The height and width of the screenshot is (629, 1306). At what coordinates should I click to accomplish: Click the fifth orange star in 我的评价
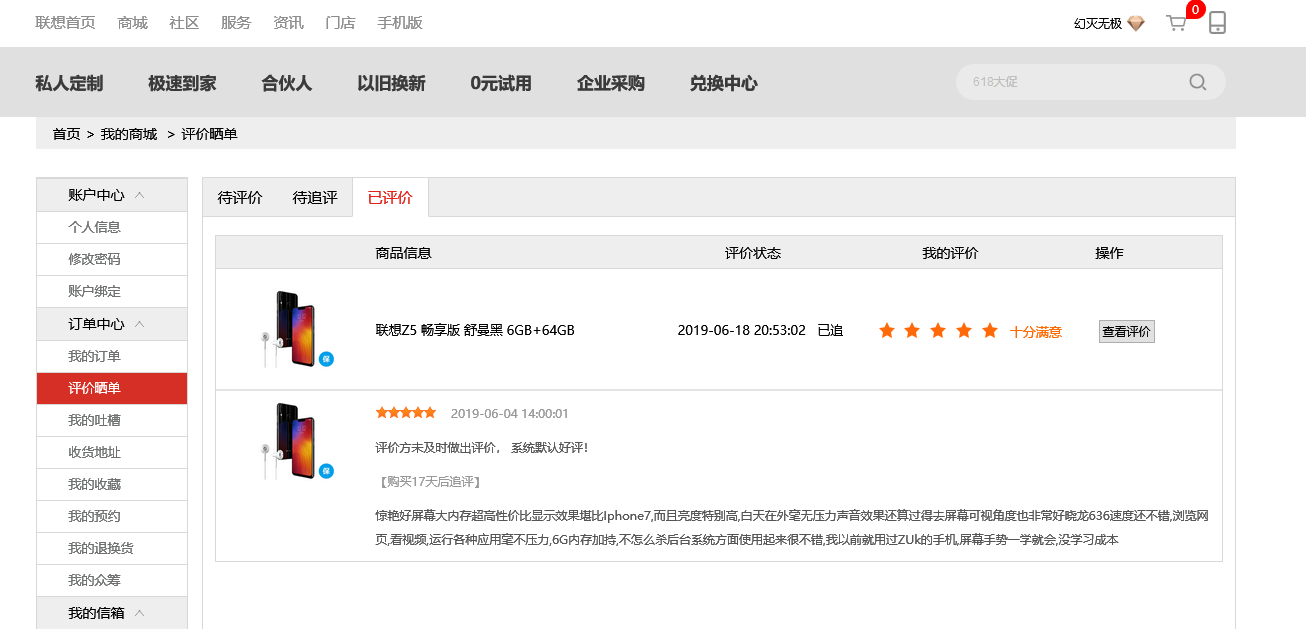click(x=990, y=331)
